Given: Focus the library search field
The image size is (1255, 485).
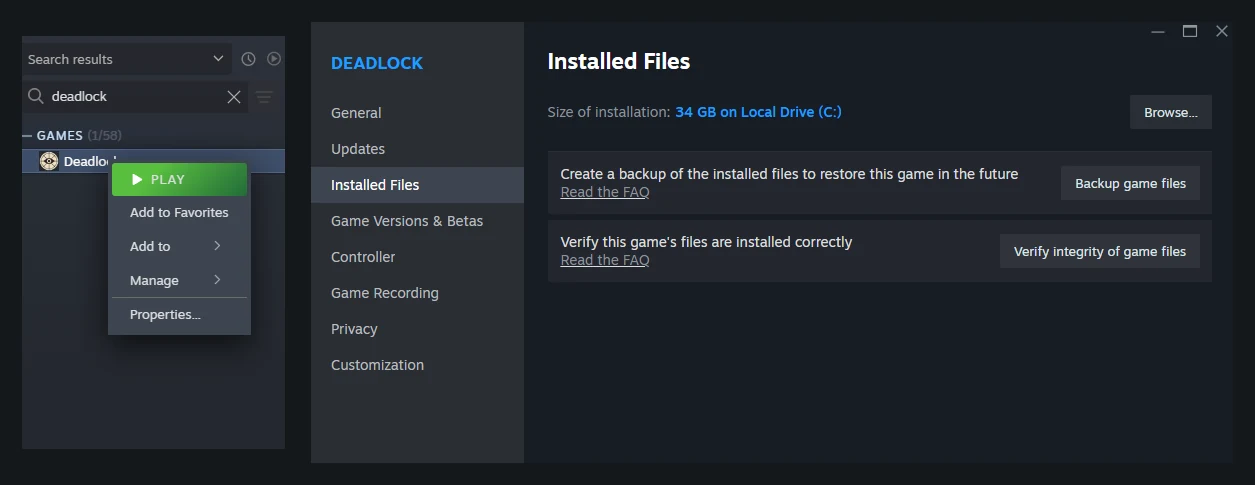Looking at the screenshot, I should [x=135, y=97].
